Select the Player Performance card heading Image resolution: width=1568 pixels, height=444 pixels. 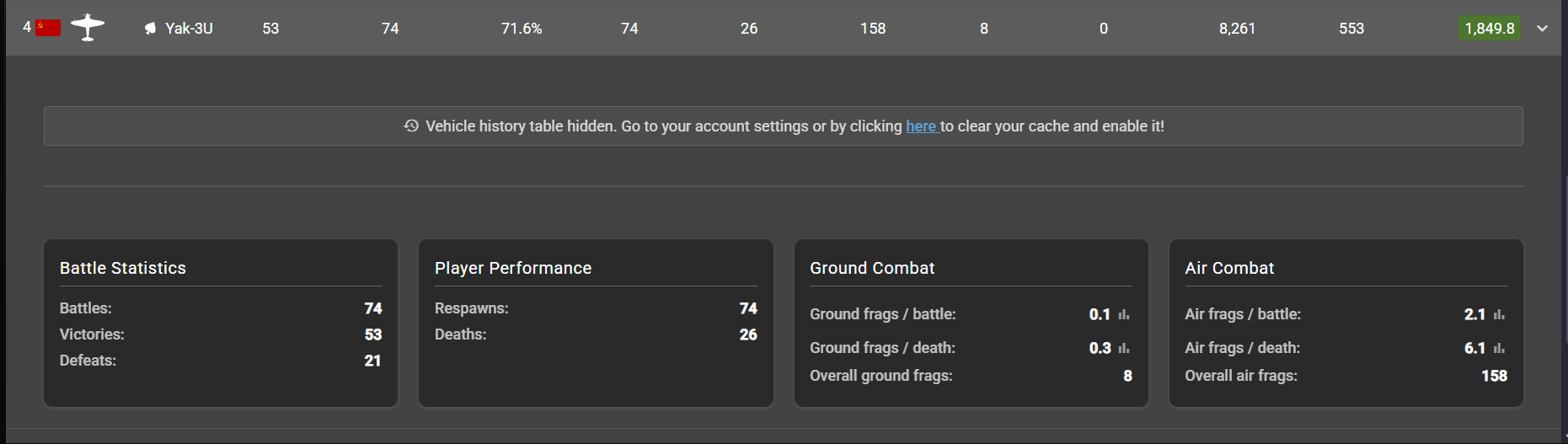coord(513,268)
